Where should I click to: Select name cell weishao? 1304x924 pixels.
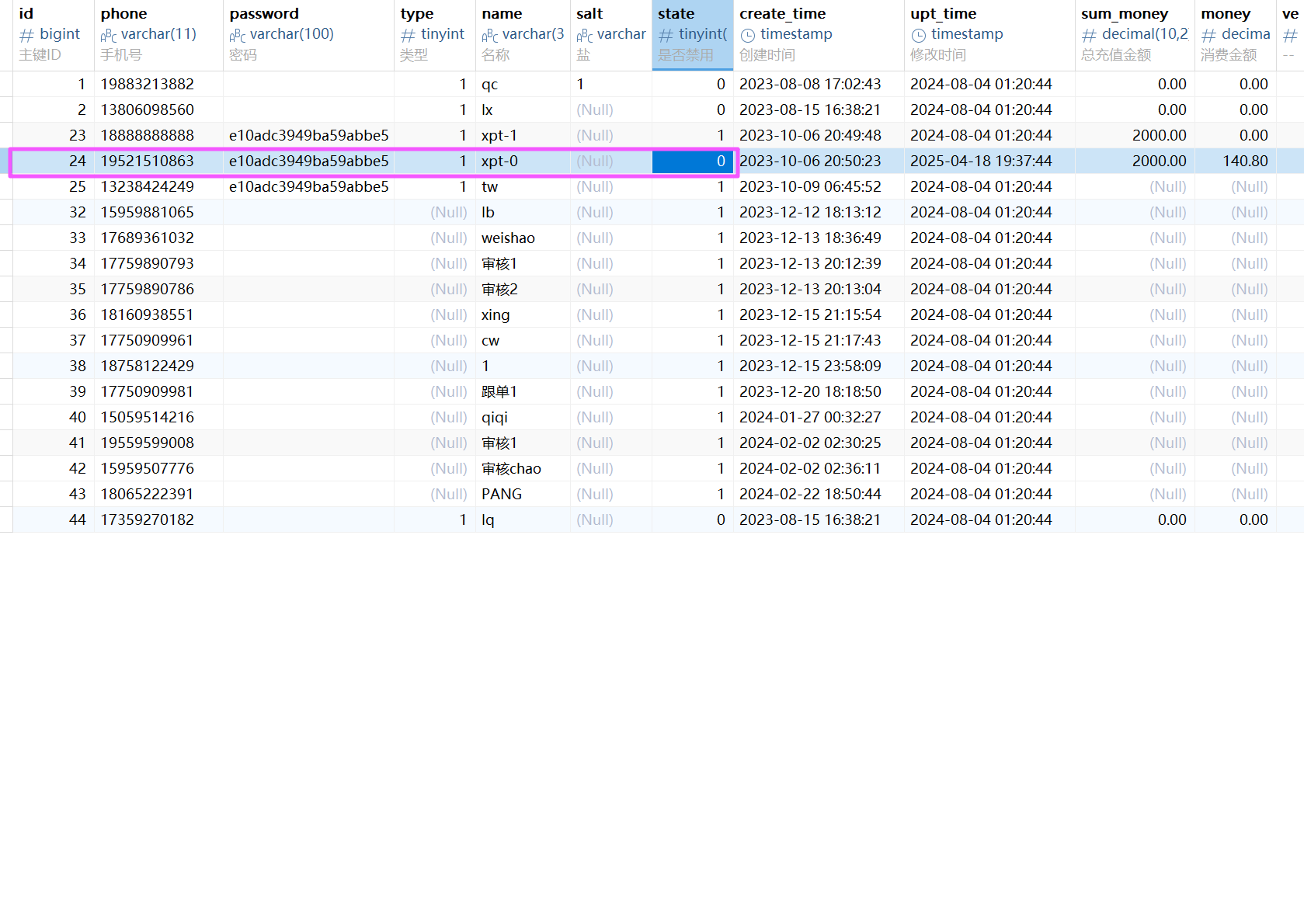click(x=523, y=238)
